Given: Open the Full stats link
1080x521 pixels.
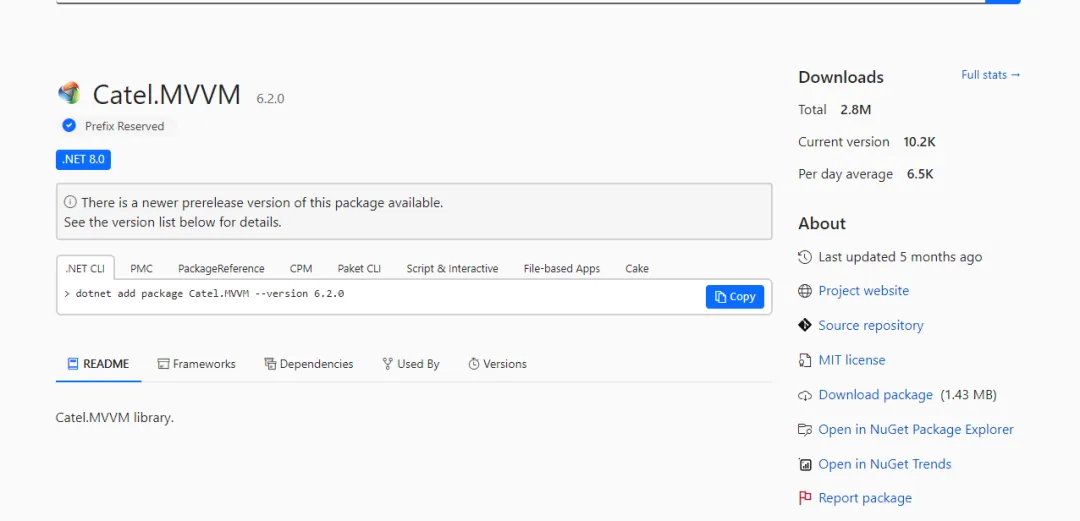Looking at the screenshot, I should click(x=991, y=74).
